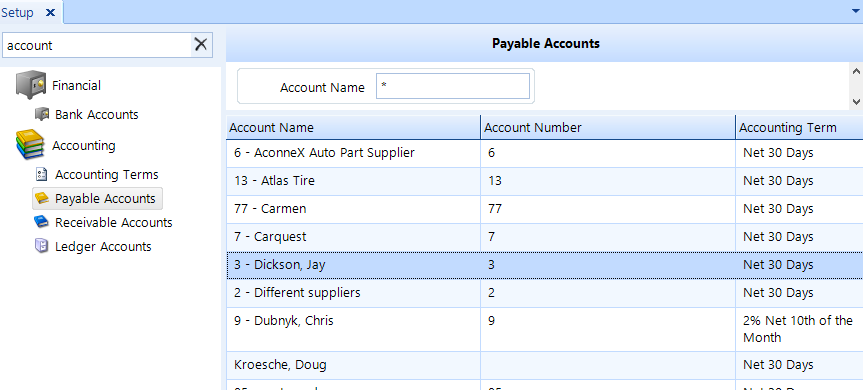Clear the account search box
Image resolution: width=863 pixels, height=390 pixels.
pyautogui.click(x=201, y=45)
